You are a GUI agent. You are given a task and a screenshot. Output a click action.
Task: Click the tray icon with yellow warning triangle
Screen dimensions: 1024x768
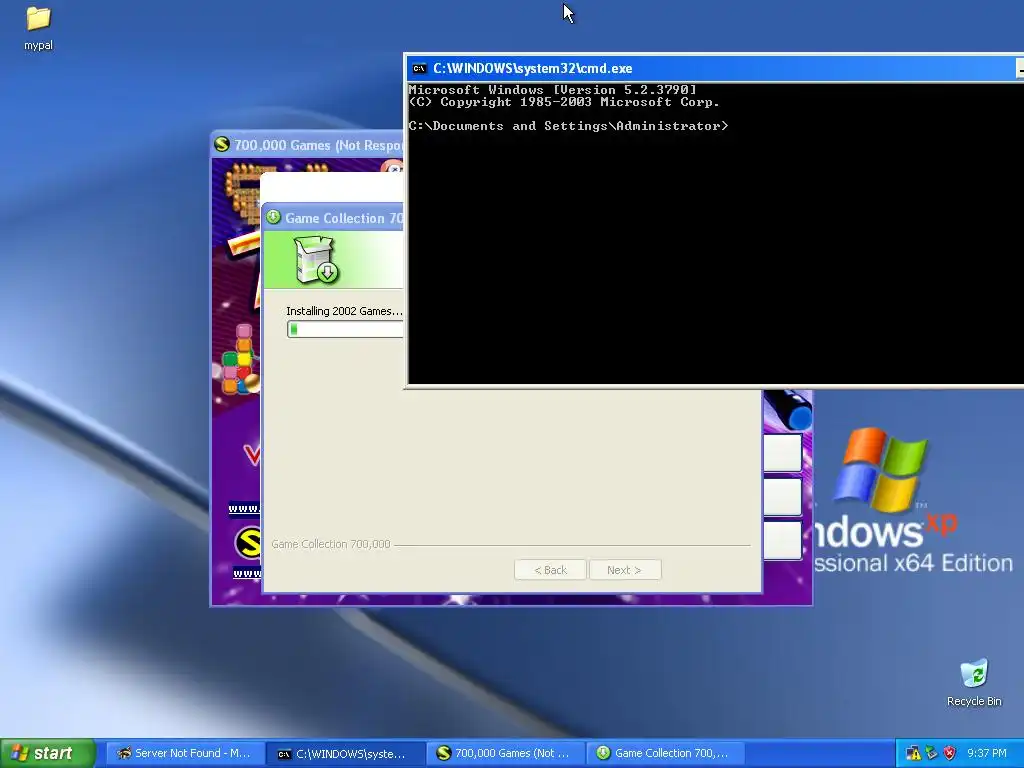pyautogui.click(x=913, y=753)
